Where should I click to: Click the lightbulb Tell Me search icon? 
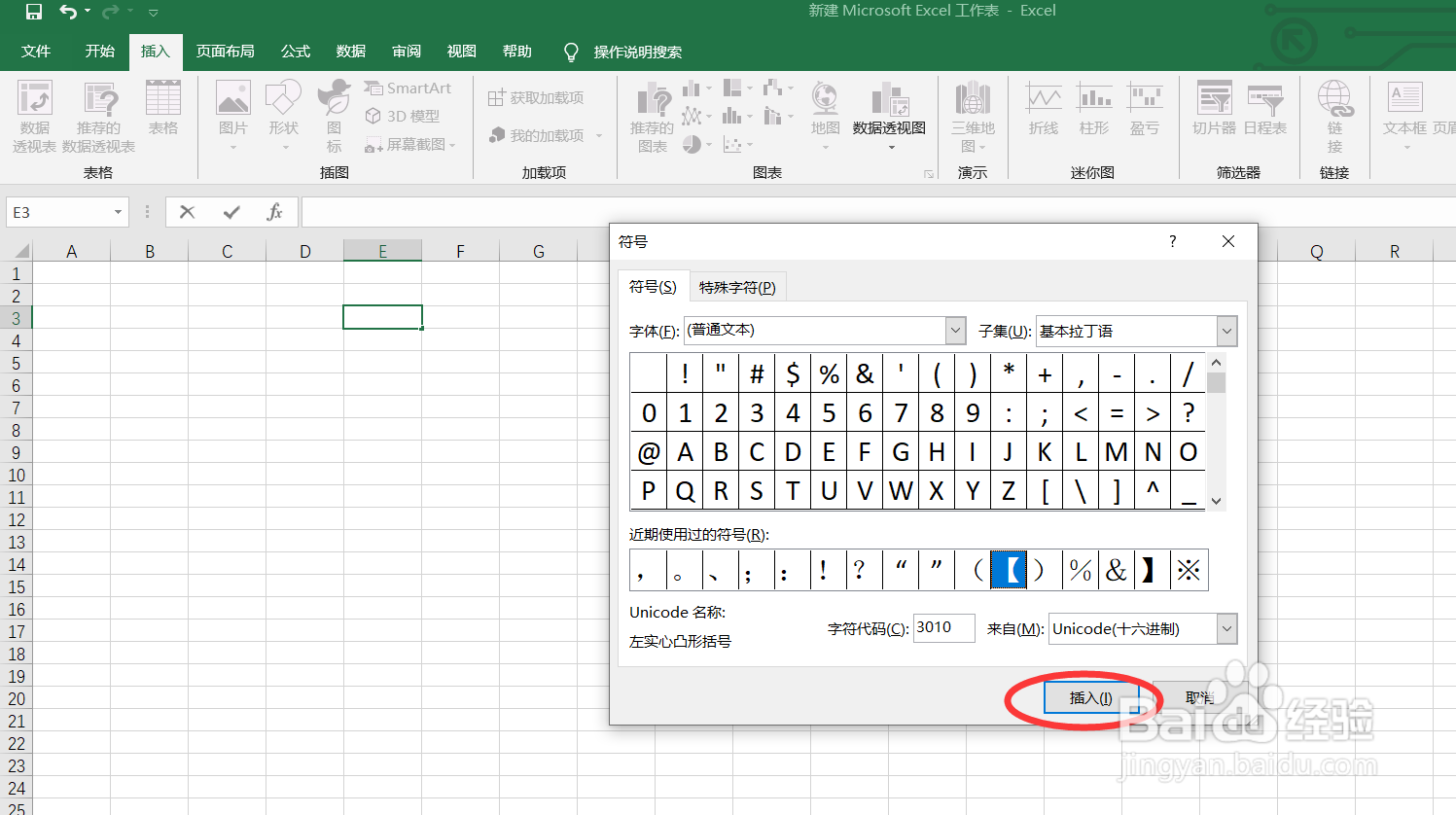click(571, 52)
